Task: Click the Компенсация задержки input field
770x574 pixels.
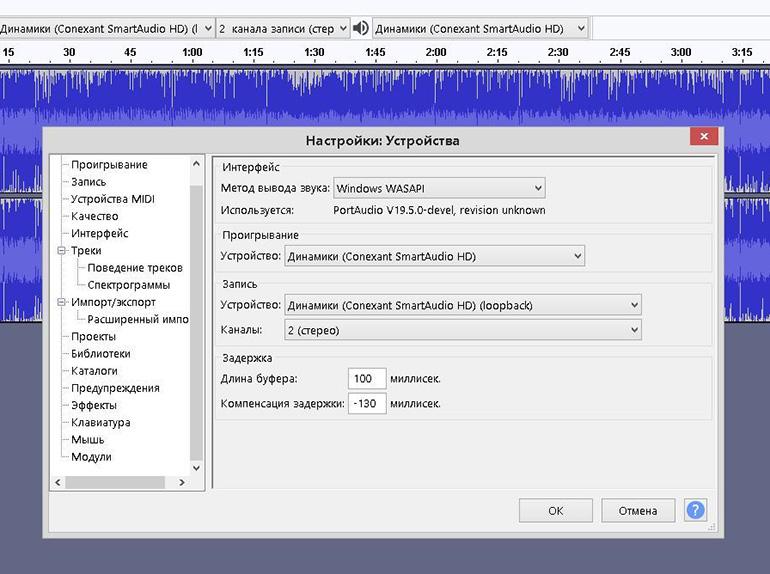Action: pyautogui.click(x=366, y=404)
